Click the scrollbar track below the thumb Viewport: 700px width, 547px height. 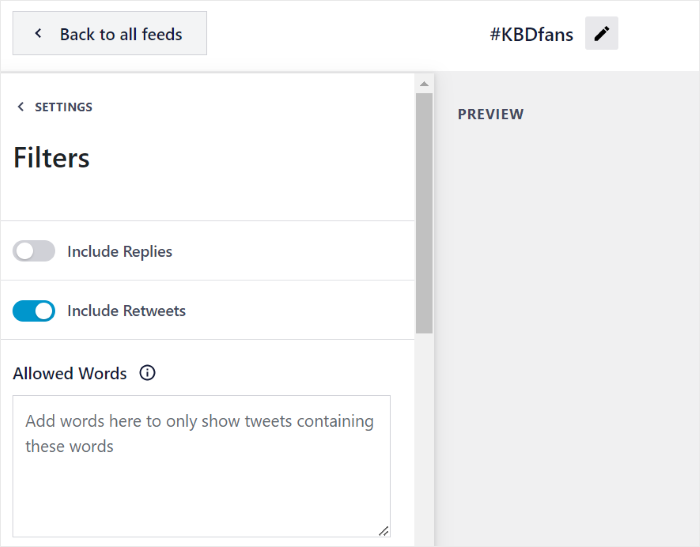[424, 440]
